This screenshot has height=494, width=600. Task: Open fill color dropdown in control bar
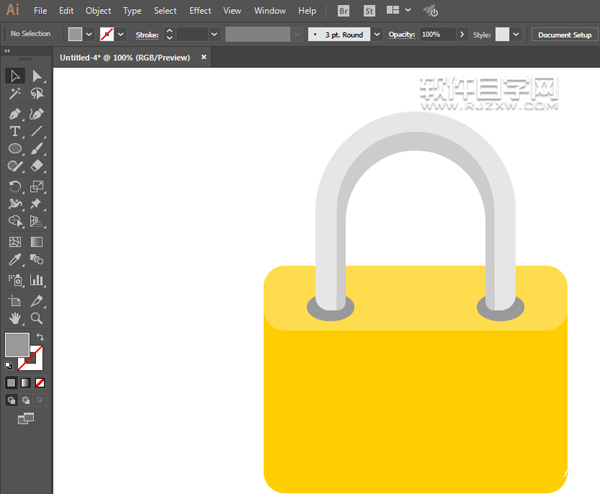click(89, 34)
